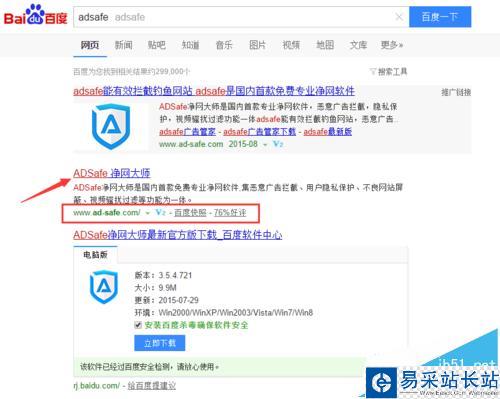The width and height of the screenshot is (500, 399).
Task: Go to the 视频 tab
Action: [x=291, y=45]
